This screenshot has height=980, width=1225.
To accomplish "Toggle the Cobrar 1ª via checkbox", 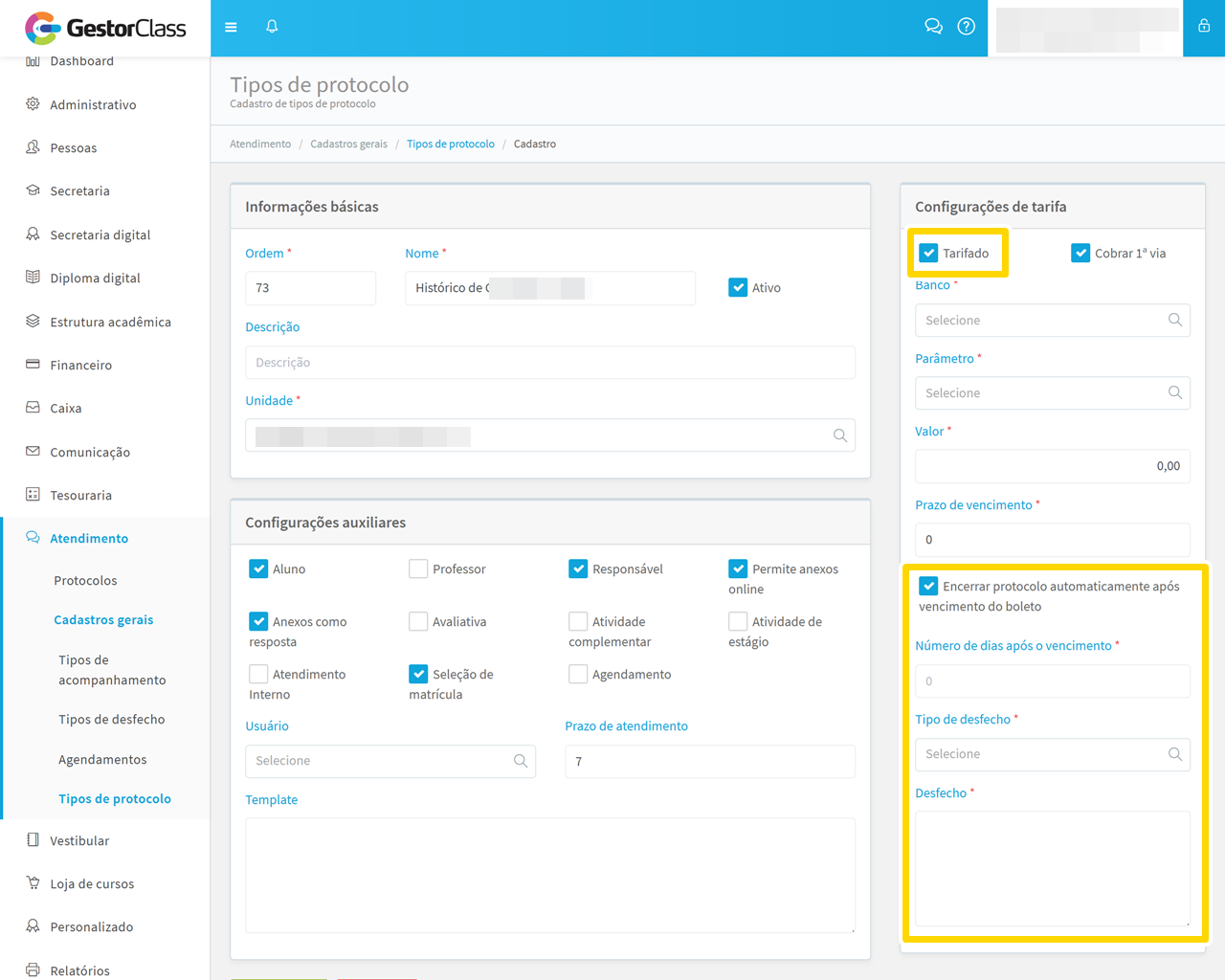I will 1080,254.
